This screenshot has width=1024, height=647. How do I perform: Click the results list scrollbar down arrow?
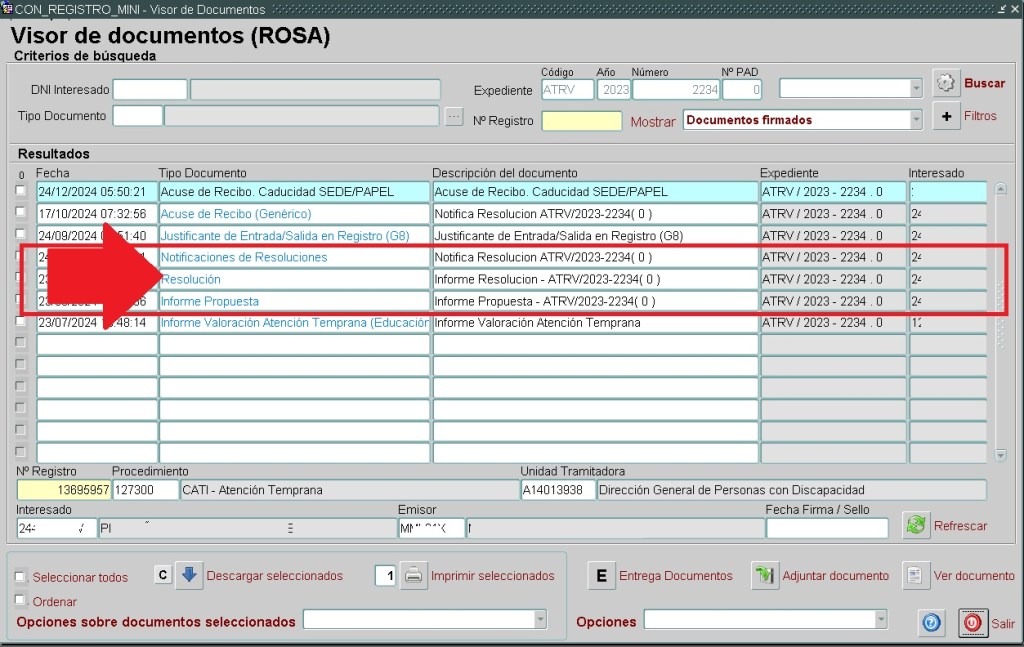pyautogui.click(x=1001, y=455)
